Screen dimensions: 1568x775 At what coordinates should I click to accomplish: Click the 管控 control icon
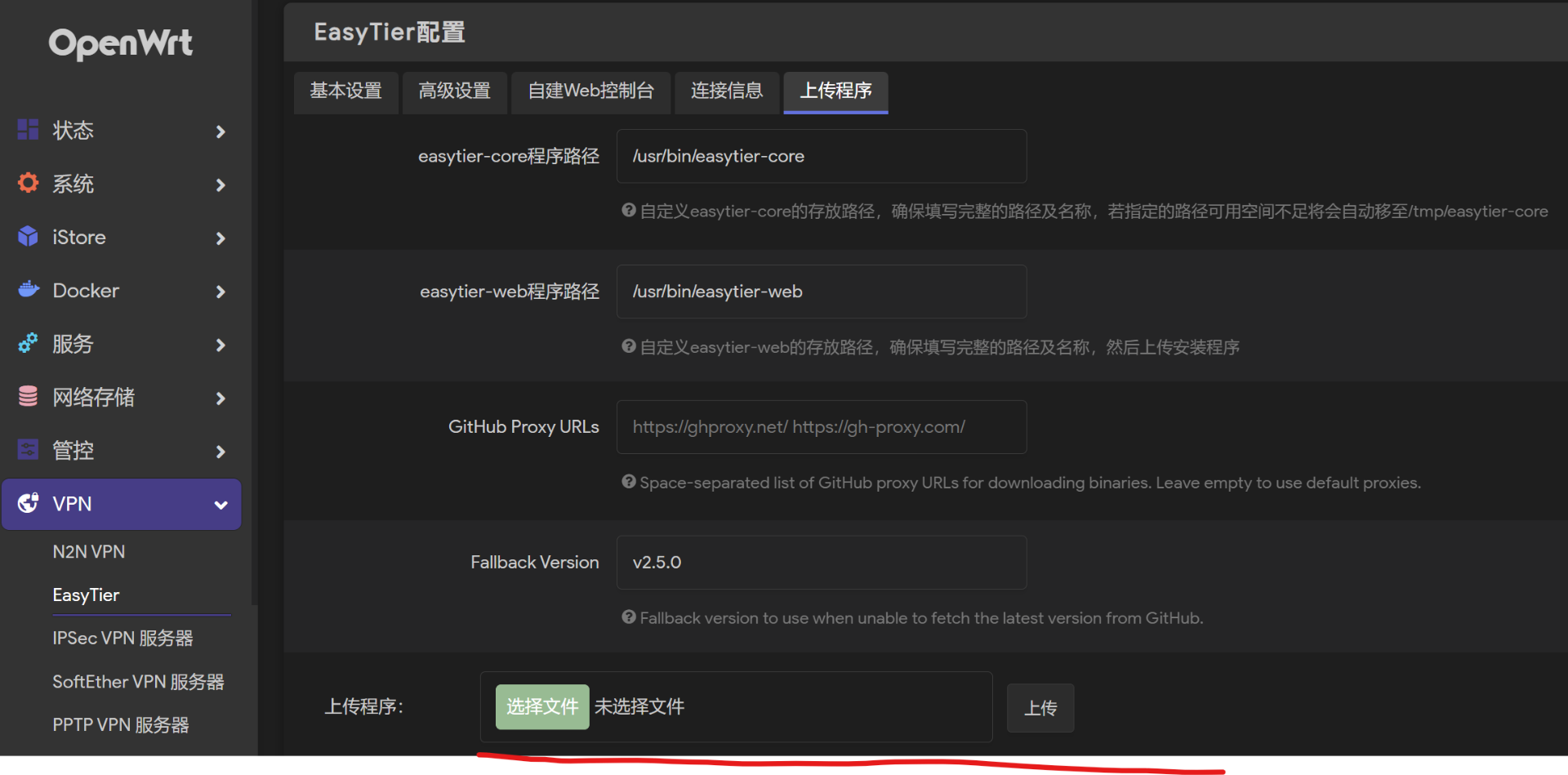[28, 450]
